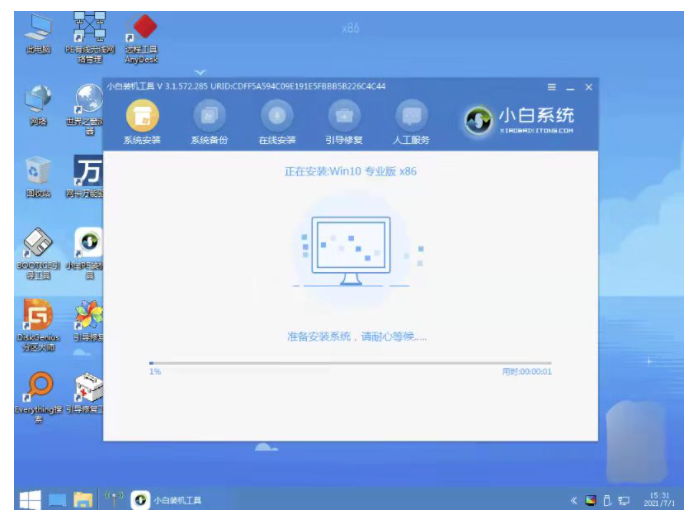
Task: Open the Windows Start menu
Action: tap(29, 498)
